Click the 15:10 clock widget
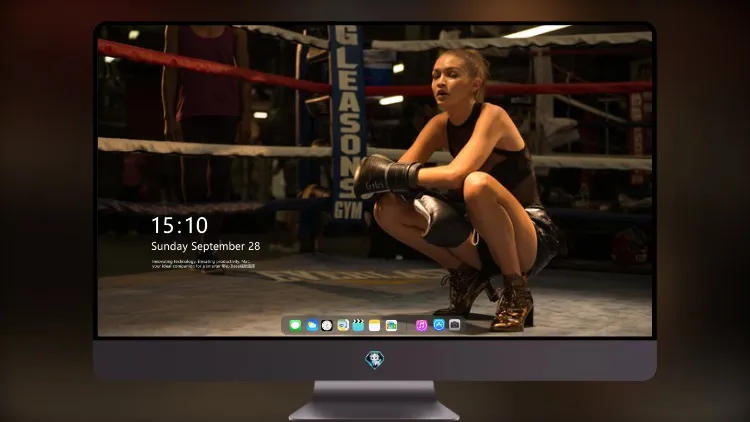The width and height of the screenshot is (750, 422). 179,225
